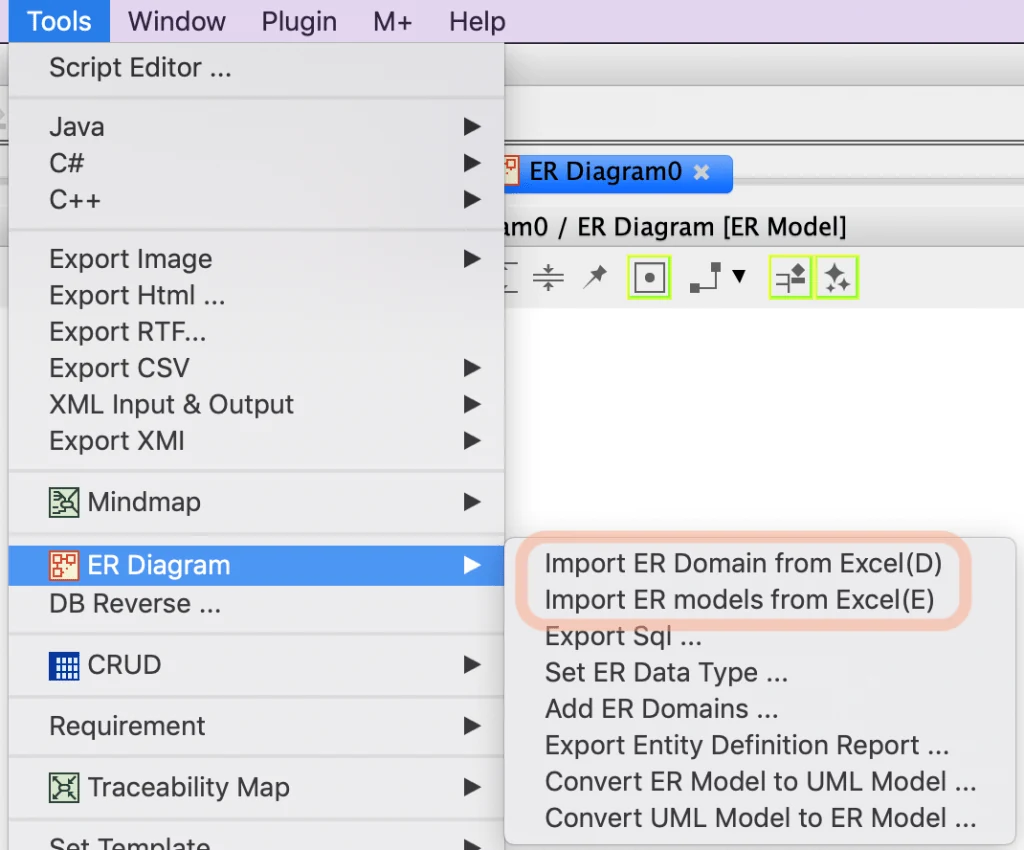Expand the Java submenu

pos(256,127)
